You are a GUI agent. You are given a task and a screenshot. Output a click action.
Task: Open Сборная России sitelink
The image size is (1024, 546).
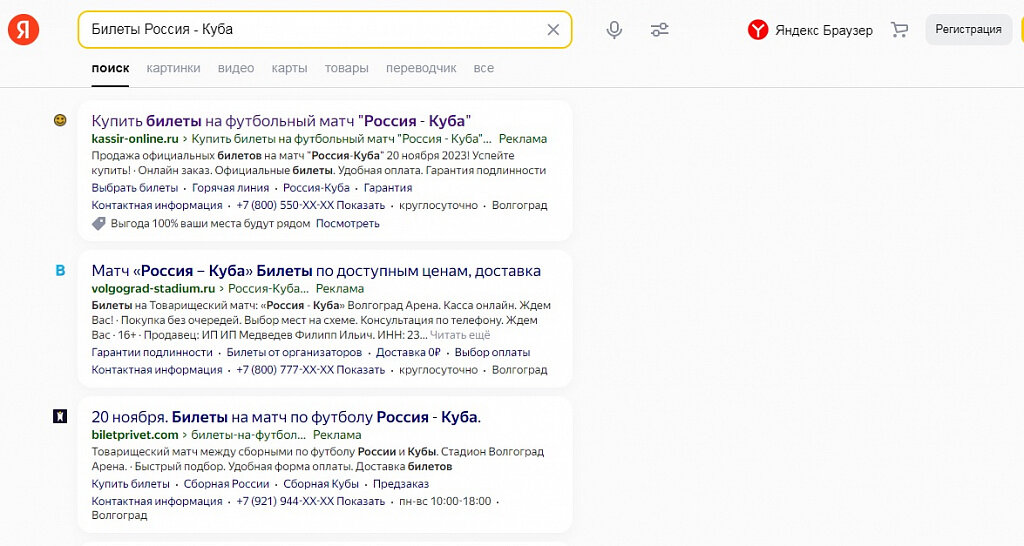227,484
